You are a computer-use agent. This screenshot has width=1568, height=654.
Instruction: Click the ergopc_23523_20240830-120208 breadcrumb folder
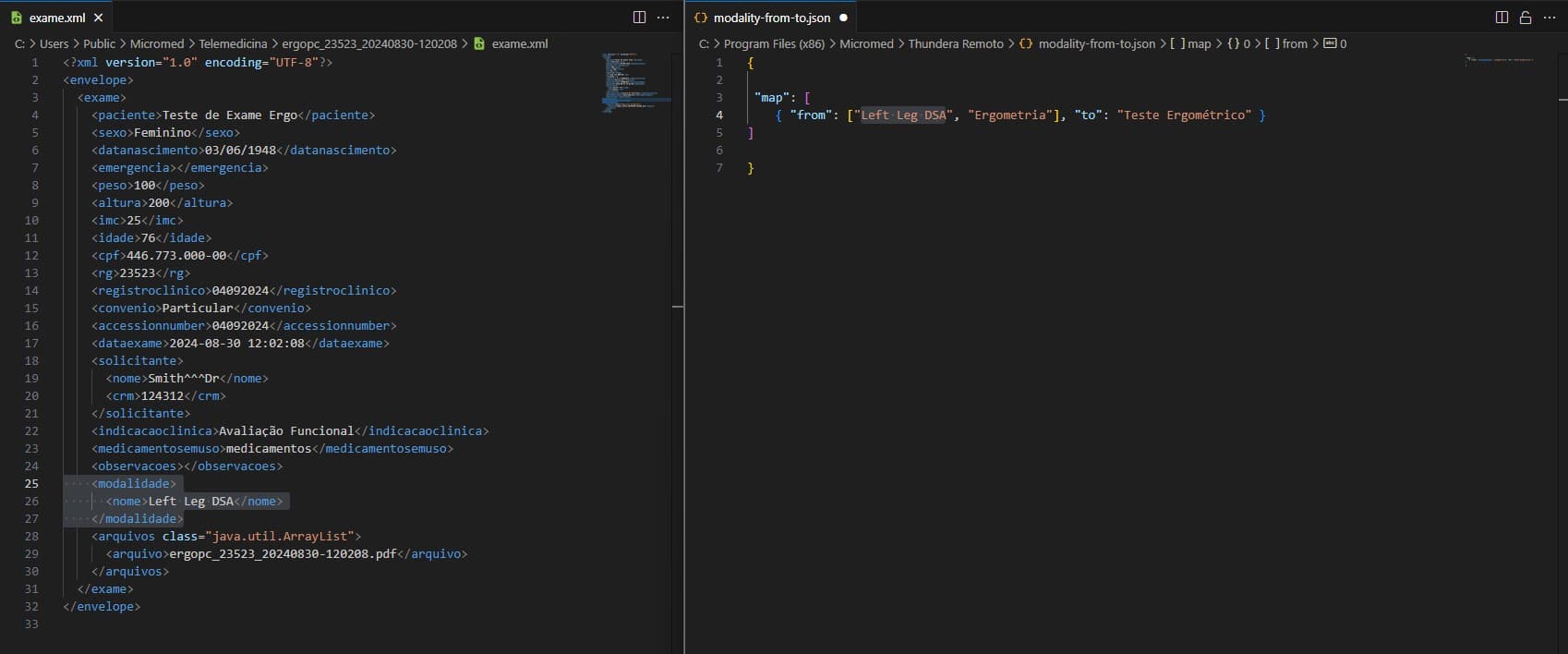pyautogui.click(x=369, y=43)
